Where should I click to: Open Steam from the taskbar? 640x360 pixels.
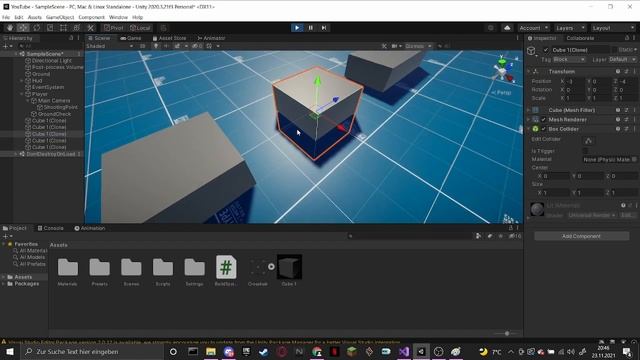coord(264,351)
